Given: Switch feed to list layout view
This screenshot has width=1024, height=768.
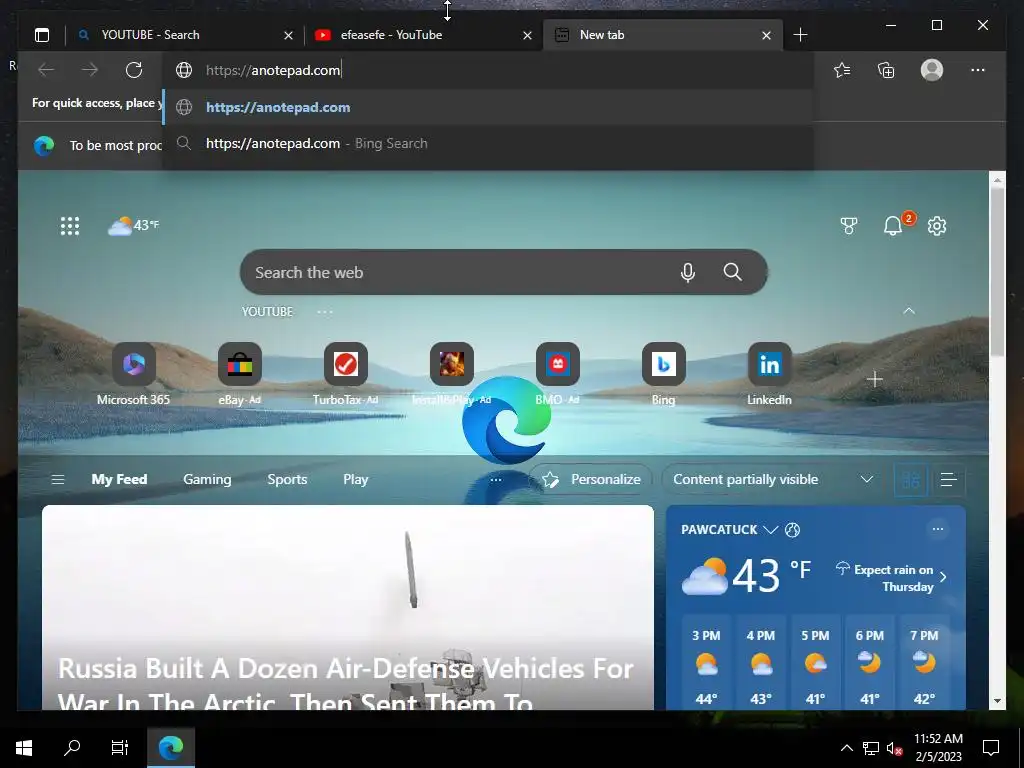Looking at the screenshot, I should [x=948, y=480].
